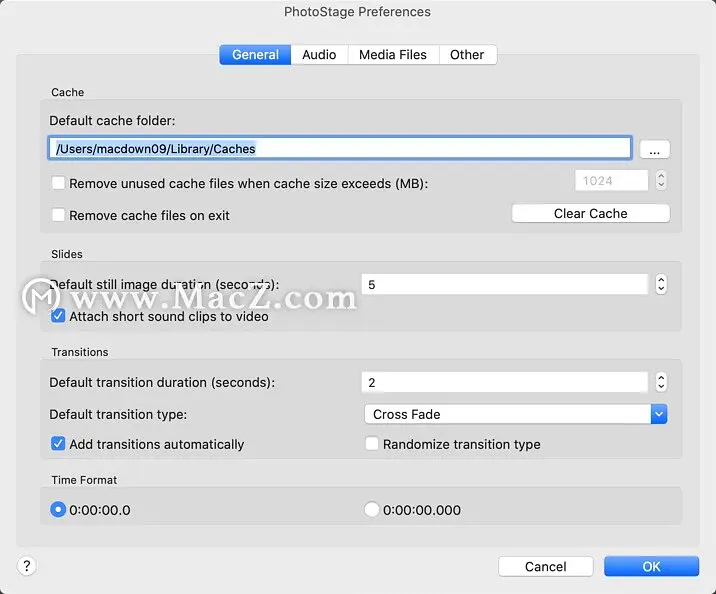This screenshot has width=716, height=594.
Task: Click the transition duration stepper
Action: click(x=661, y=382)
